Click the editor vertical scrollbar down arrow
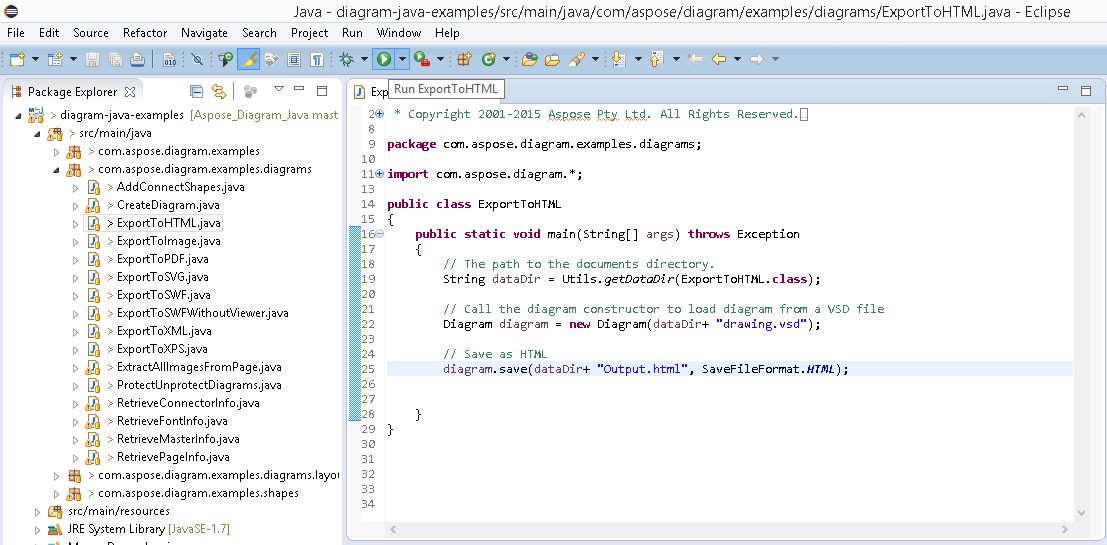This screenshot has width=1107, height=545. pyautogui.click(x=1080, y=513)
